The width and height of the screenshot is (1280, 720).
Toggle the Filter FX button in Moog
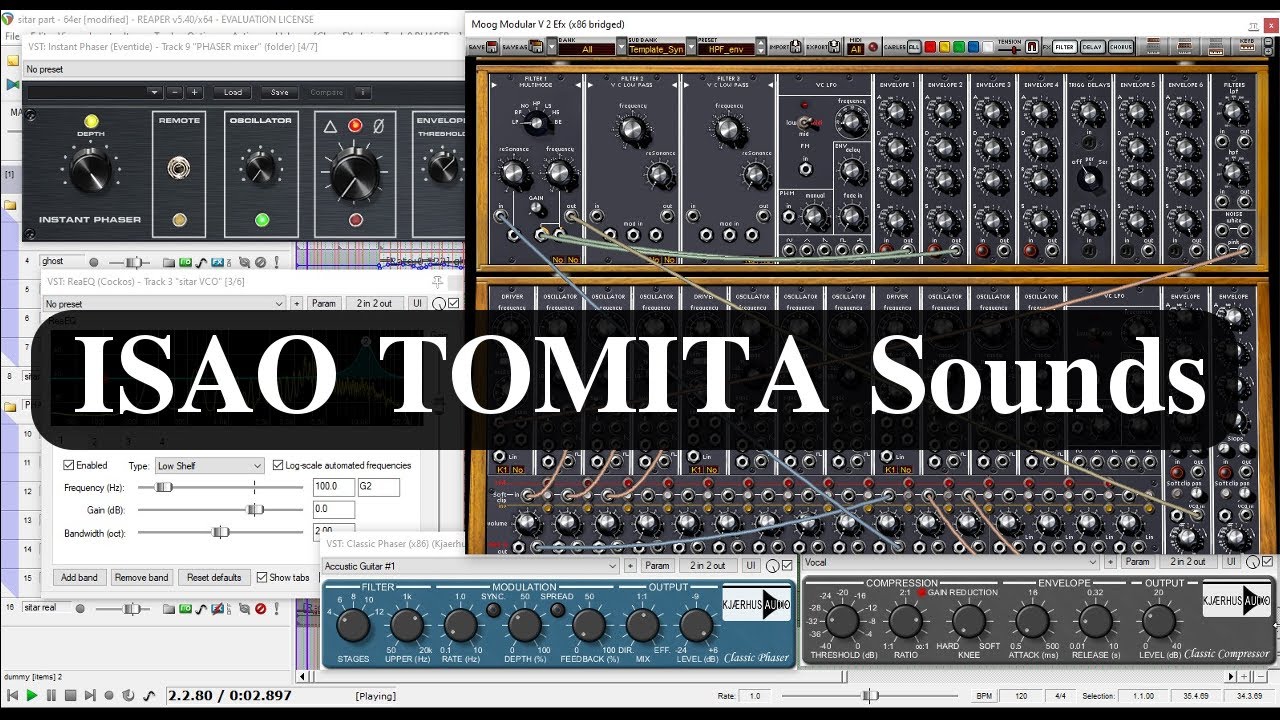click(1064, 47)
